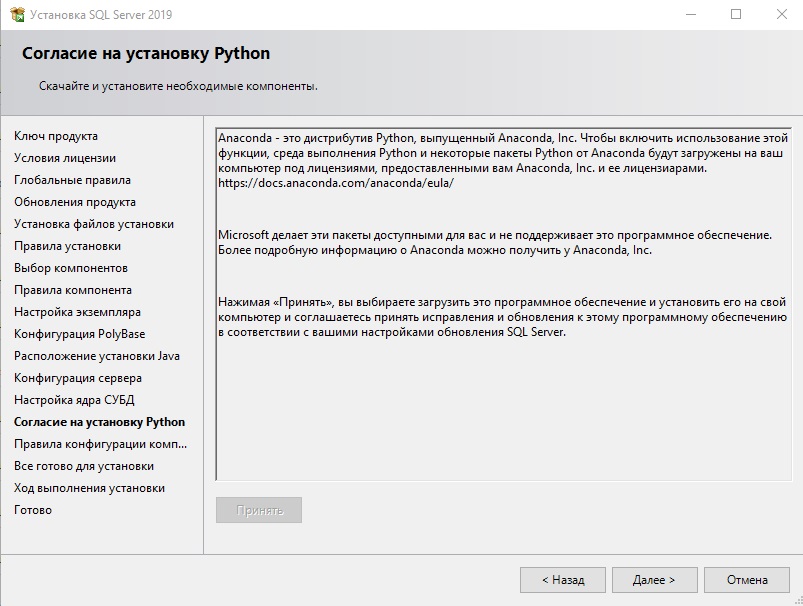Click the SQL Server setup icon in title bar
The image size is (803, 606).
[x=17, y=14]
